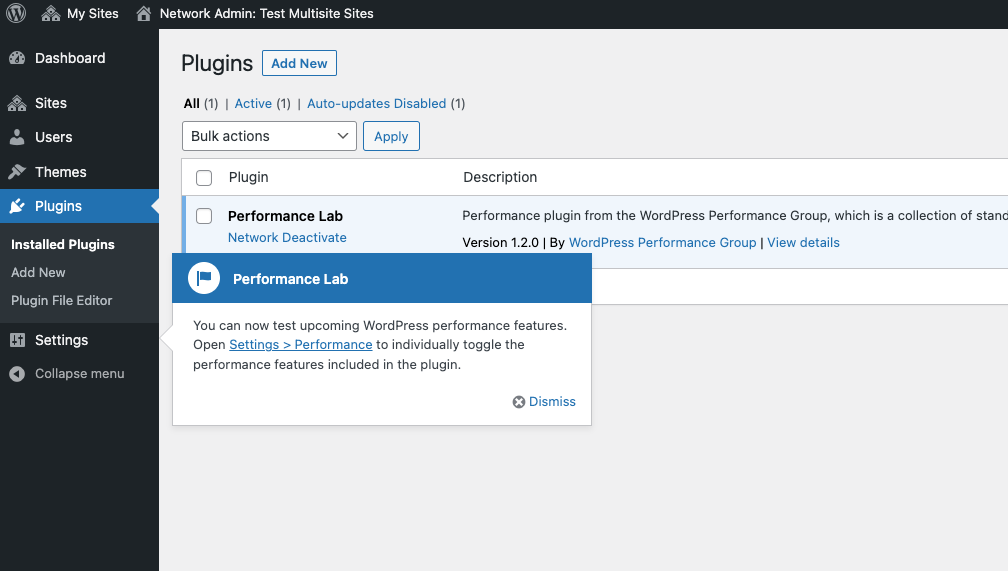Click View details link

click(804, 242)
